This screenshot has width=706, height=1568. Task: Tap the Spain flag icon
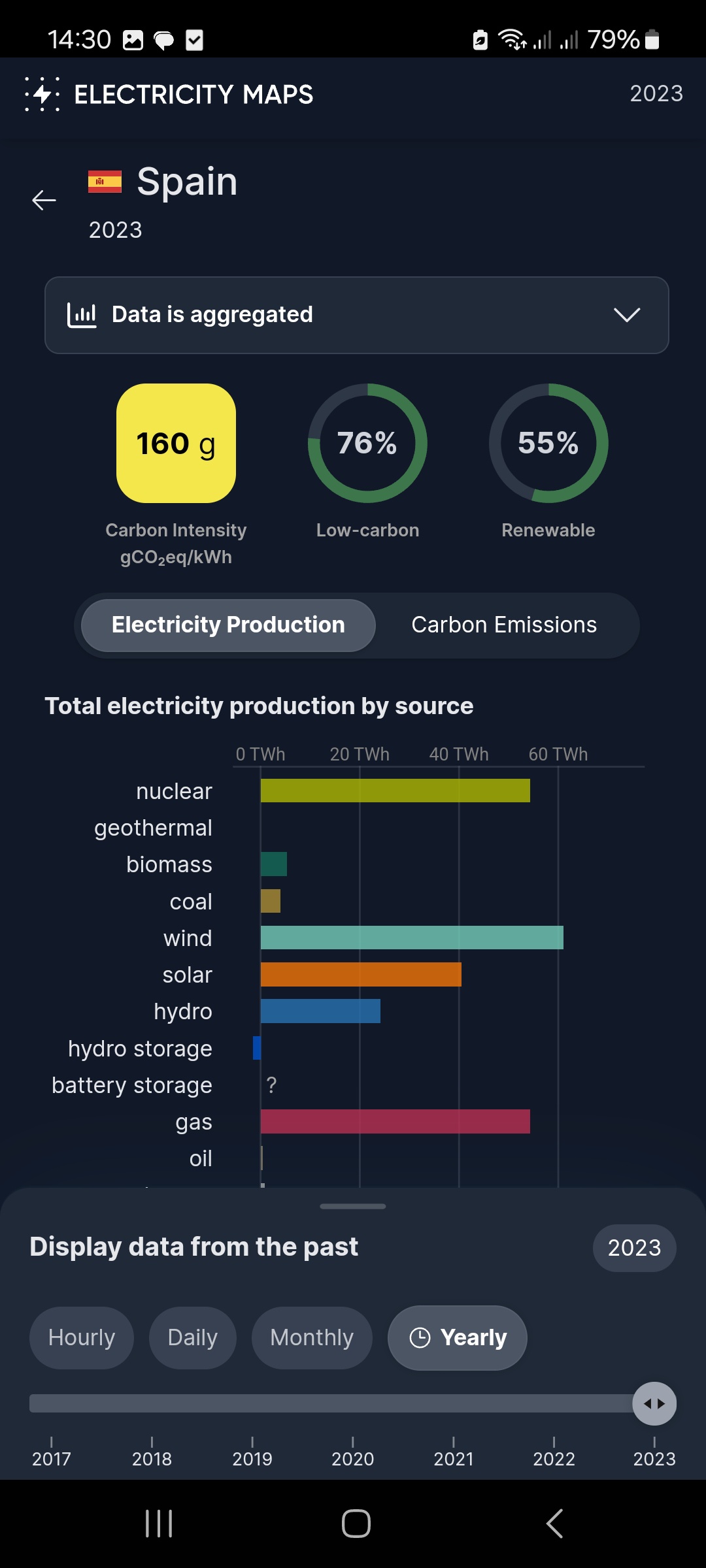pyautogui.click(x=105, y=182)
